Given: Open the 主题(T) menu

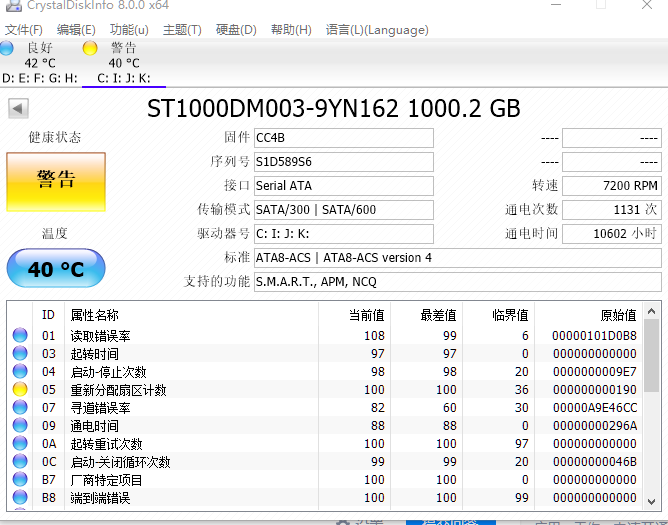Looking at the screenshot, I should click(182, 30).
